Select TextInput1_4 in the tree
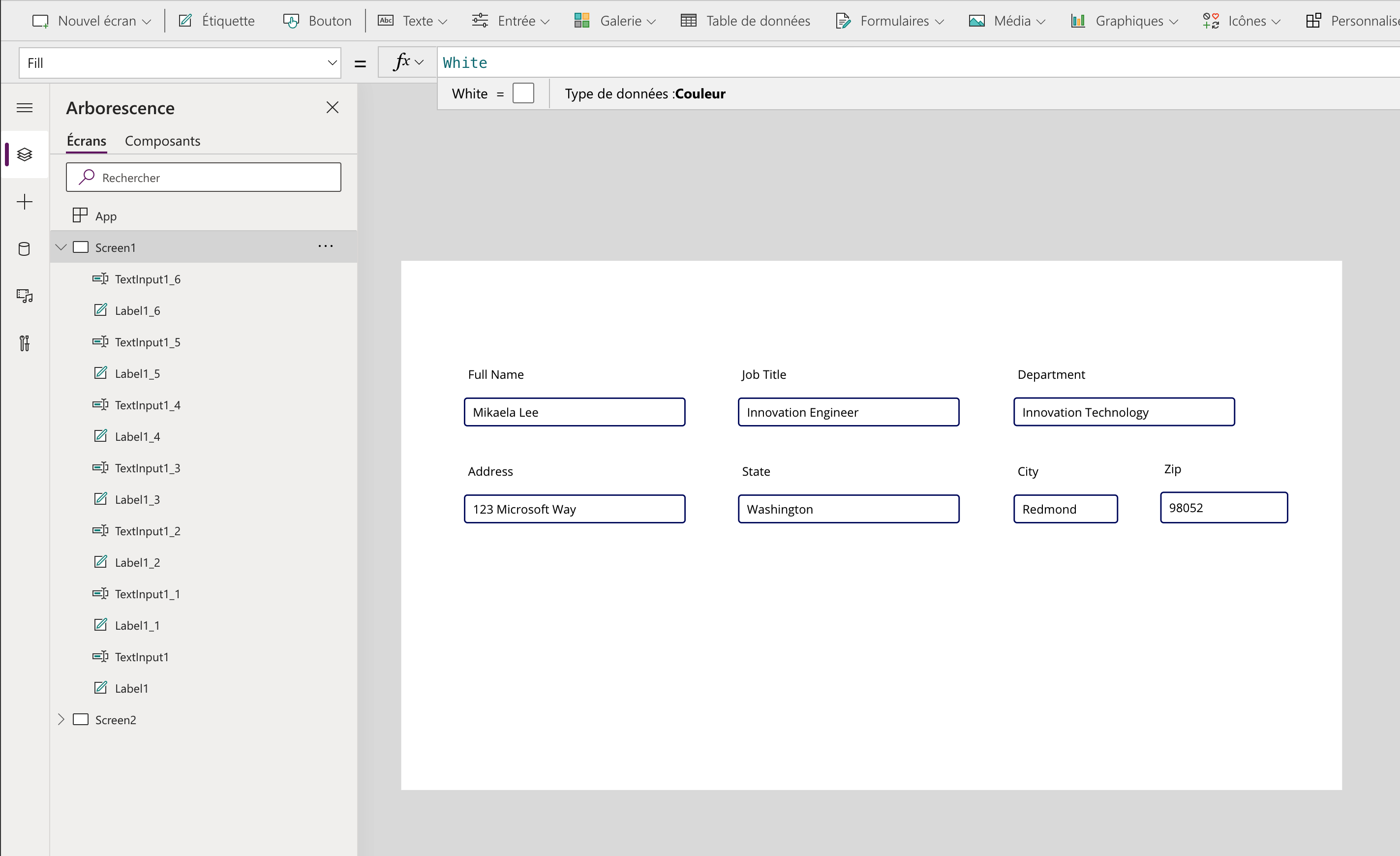This screenshot has height=856, width=1400. pos(204,405)
